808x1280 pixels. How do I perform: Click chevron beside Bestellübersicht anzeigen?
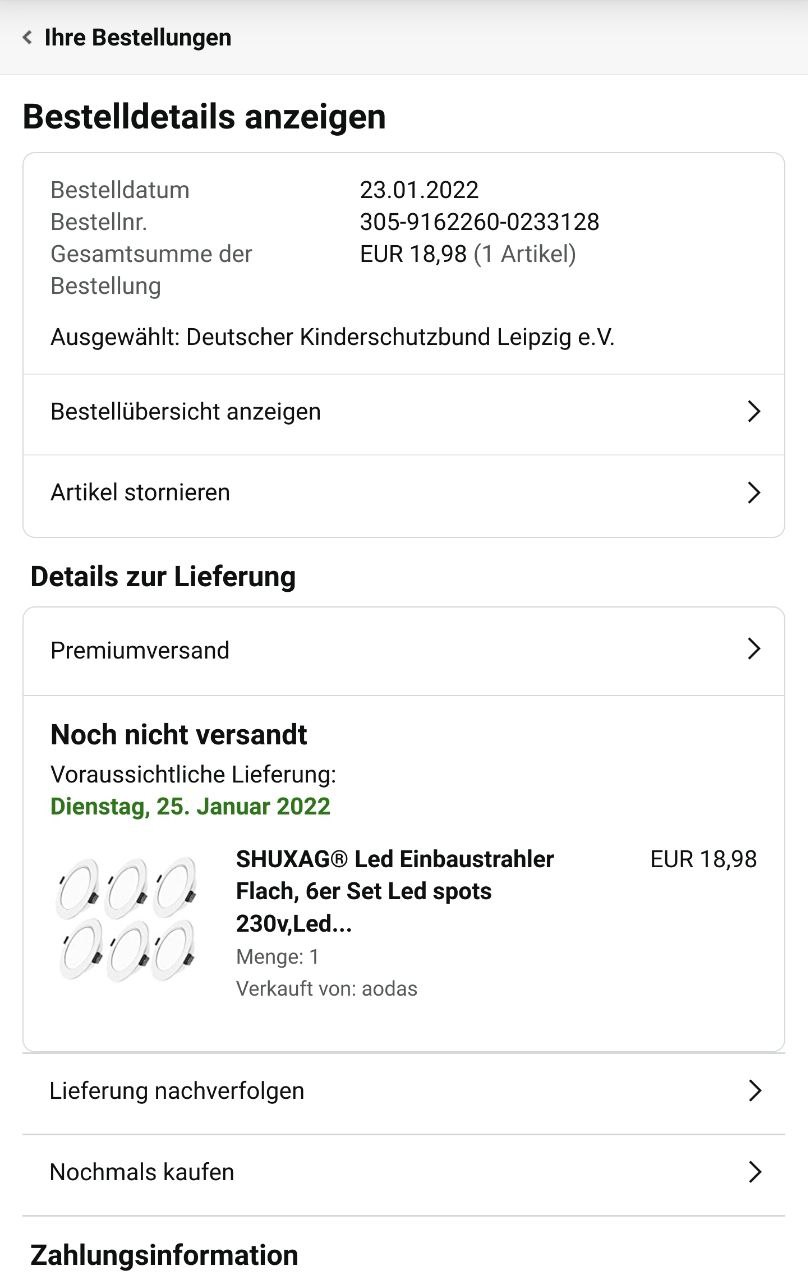point(754,412)
